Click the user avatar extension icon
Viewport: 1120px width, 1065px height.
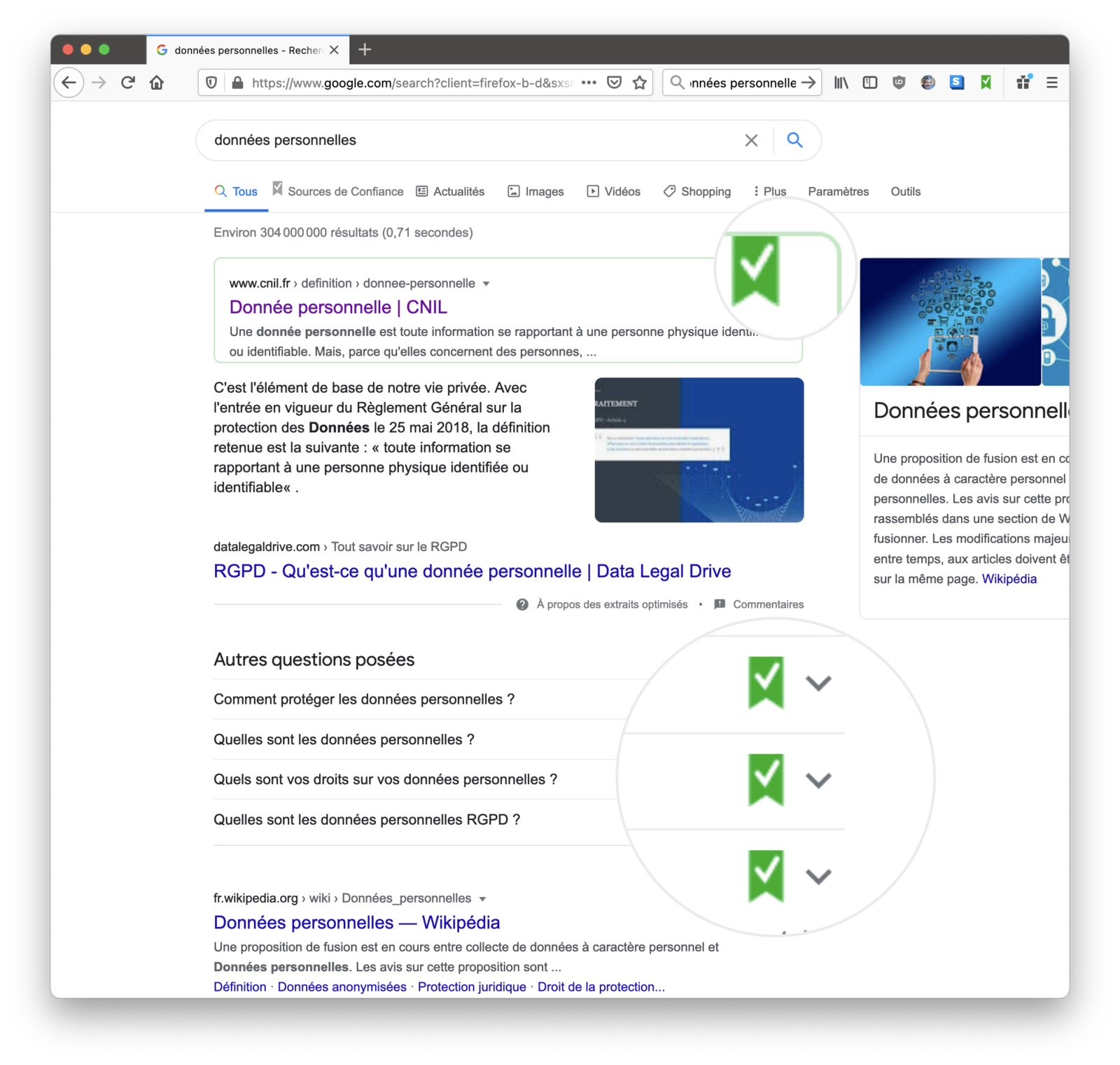927,83
